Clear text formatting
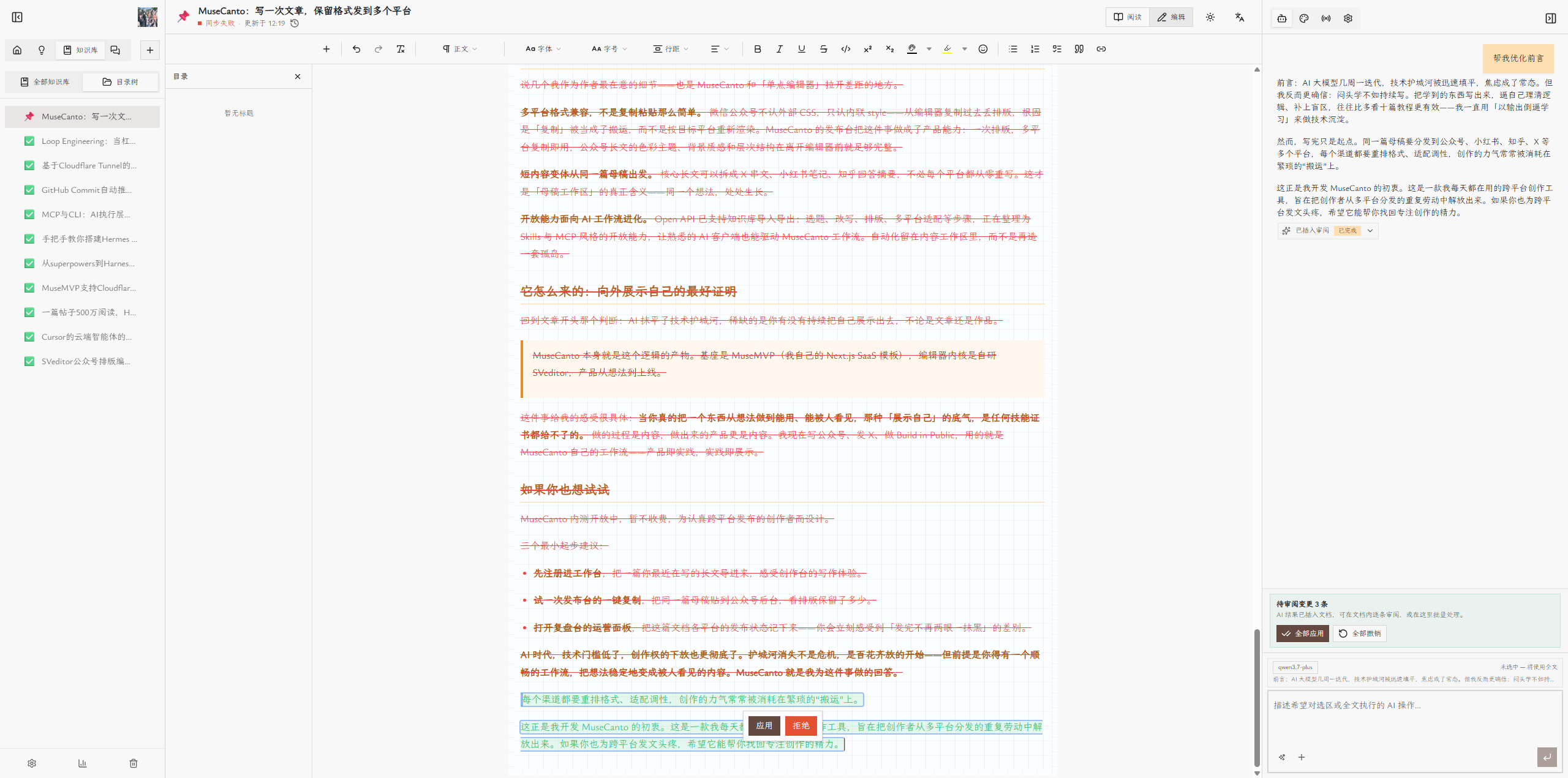The image size is (1568, 778). pyautogui.click(x=401, y=49)
